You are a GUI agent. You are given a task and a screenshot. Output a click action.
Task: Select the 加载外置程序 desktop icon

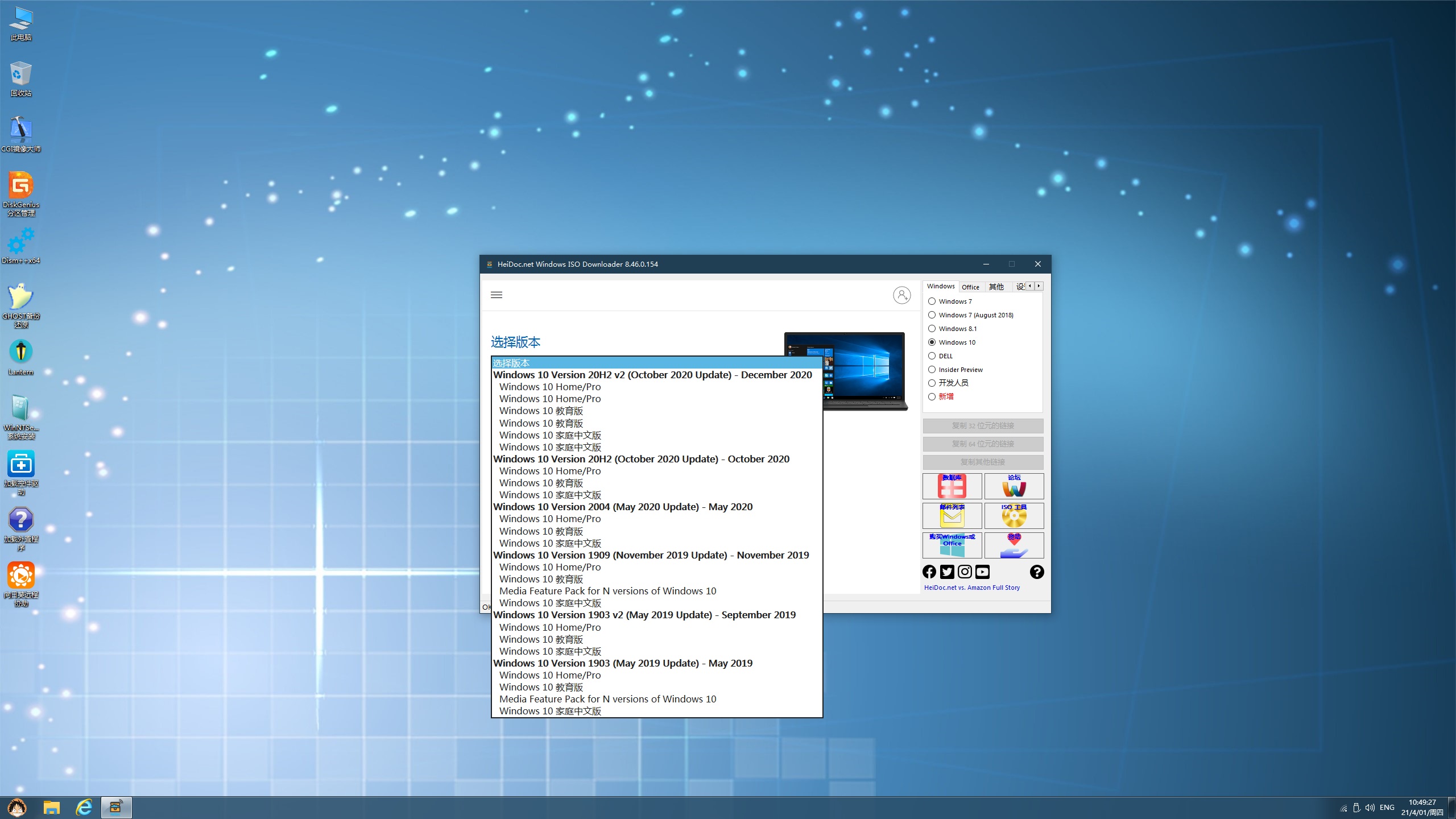[x=21, y=529]
